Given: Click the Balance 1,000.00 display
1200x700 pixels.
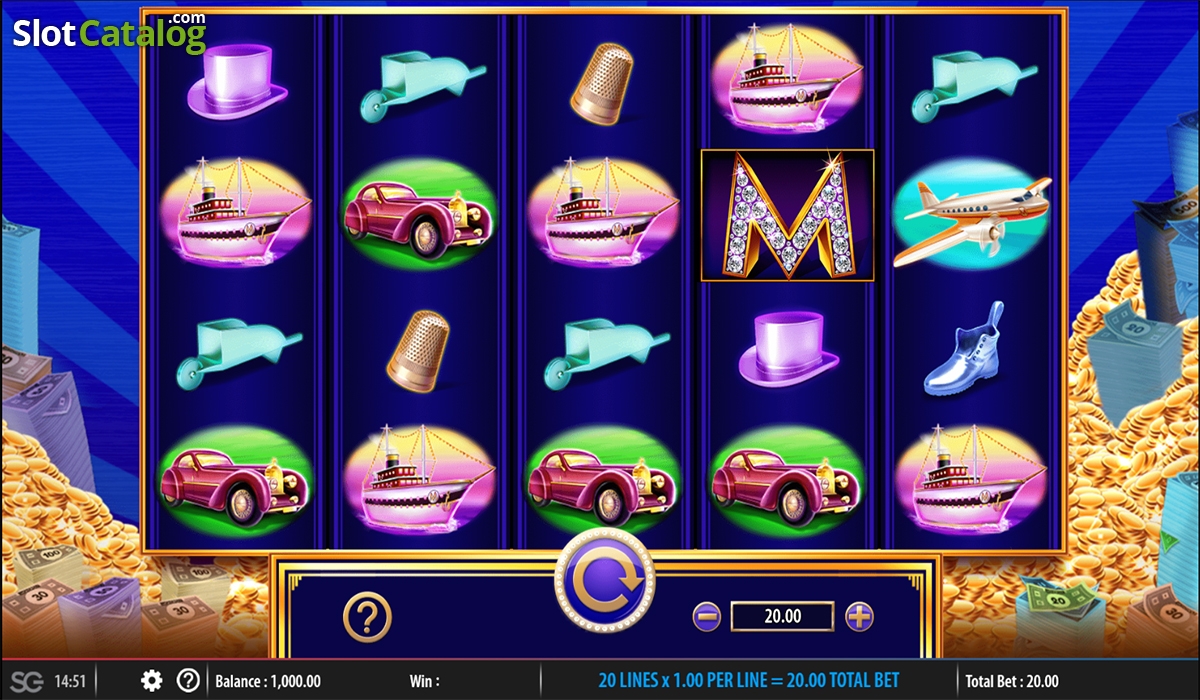Looking at the screenshot, I should coord(268,681).
